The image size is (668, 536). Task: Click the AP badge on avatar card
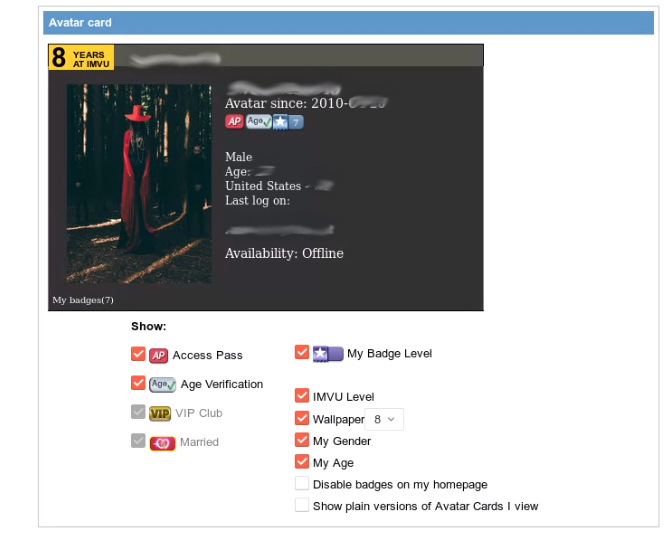pyautogui.click(x=234, y=121)
